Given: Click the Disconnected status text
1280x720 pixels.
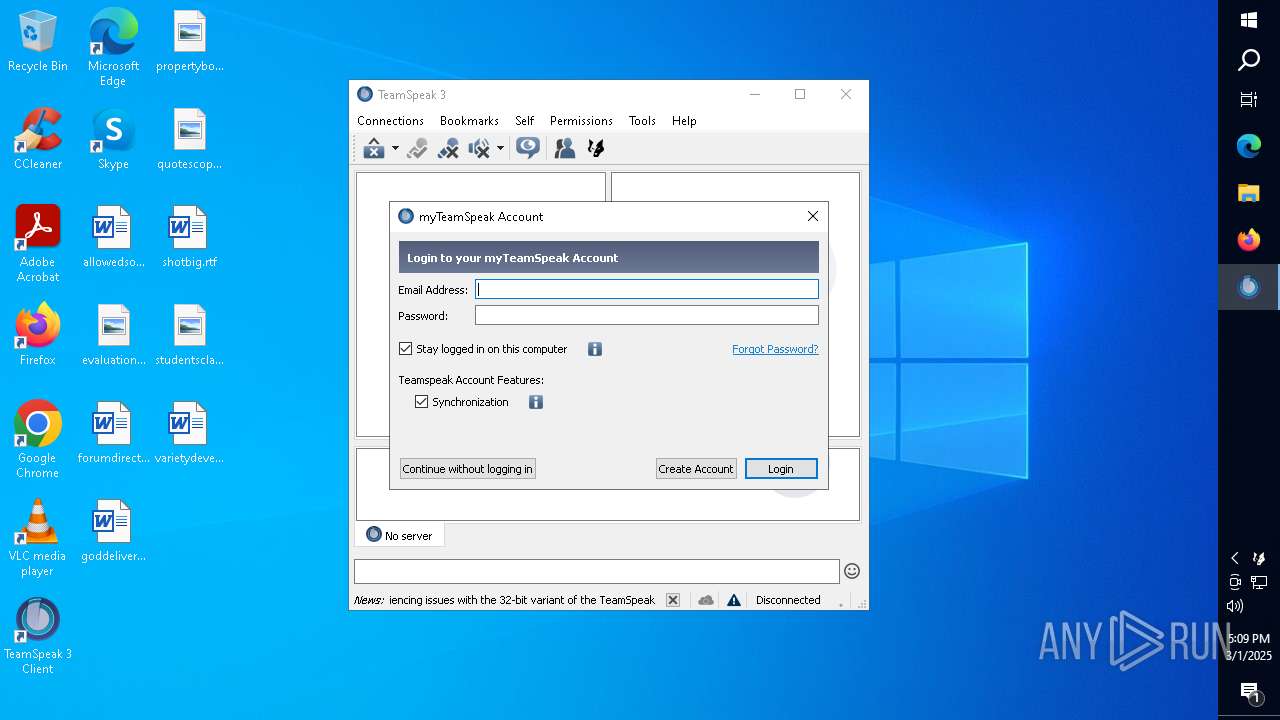Looking at the screenshot, I should click(x=788, y=600).
